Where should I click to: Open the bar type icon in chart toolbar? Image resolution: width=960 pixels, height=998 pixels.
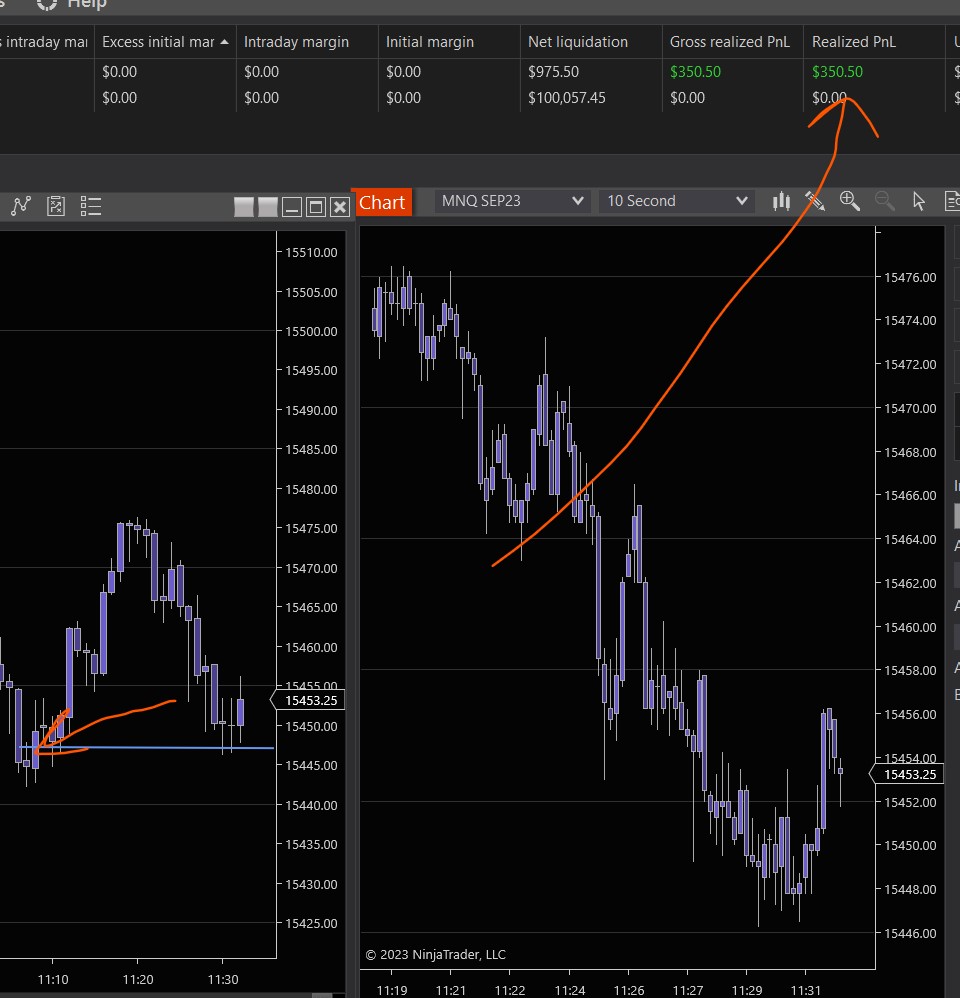pyautogui.click(x=781, y=202)
